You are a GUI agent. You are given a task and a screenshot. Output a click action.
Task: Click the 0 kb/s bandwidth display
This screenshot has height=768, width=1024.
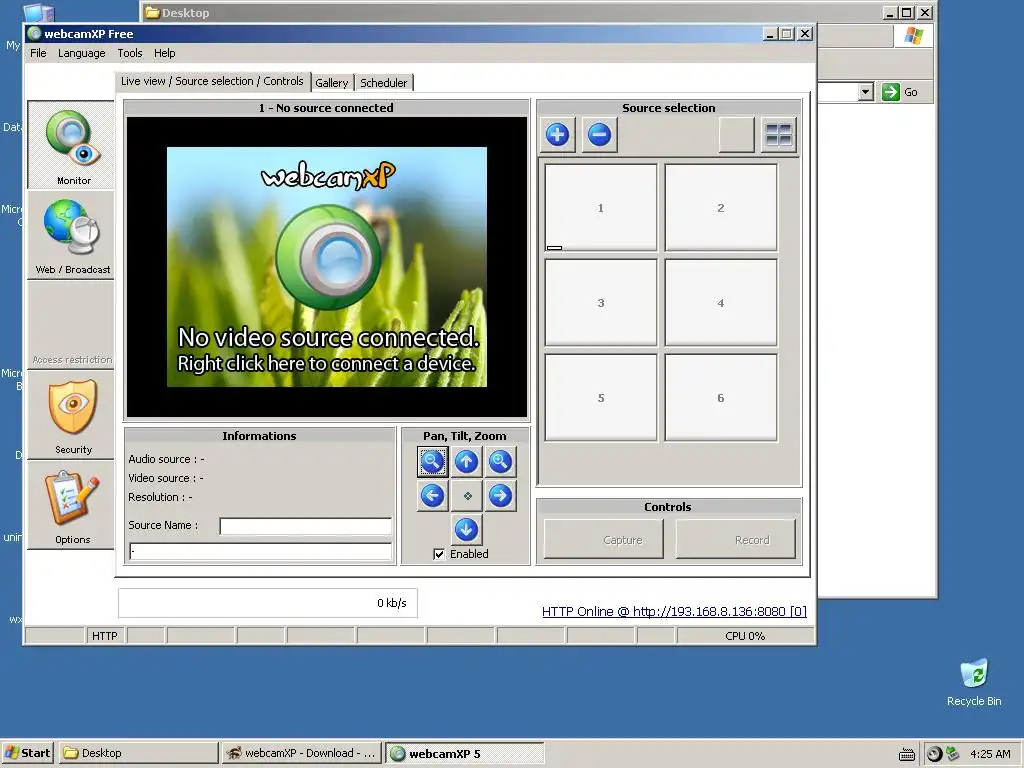point(268,603)
